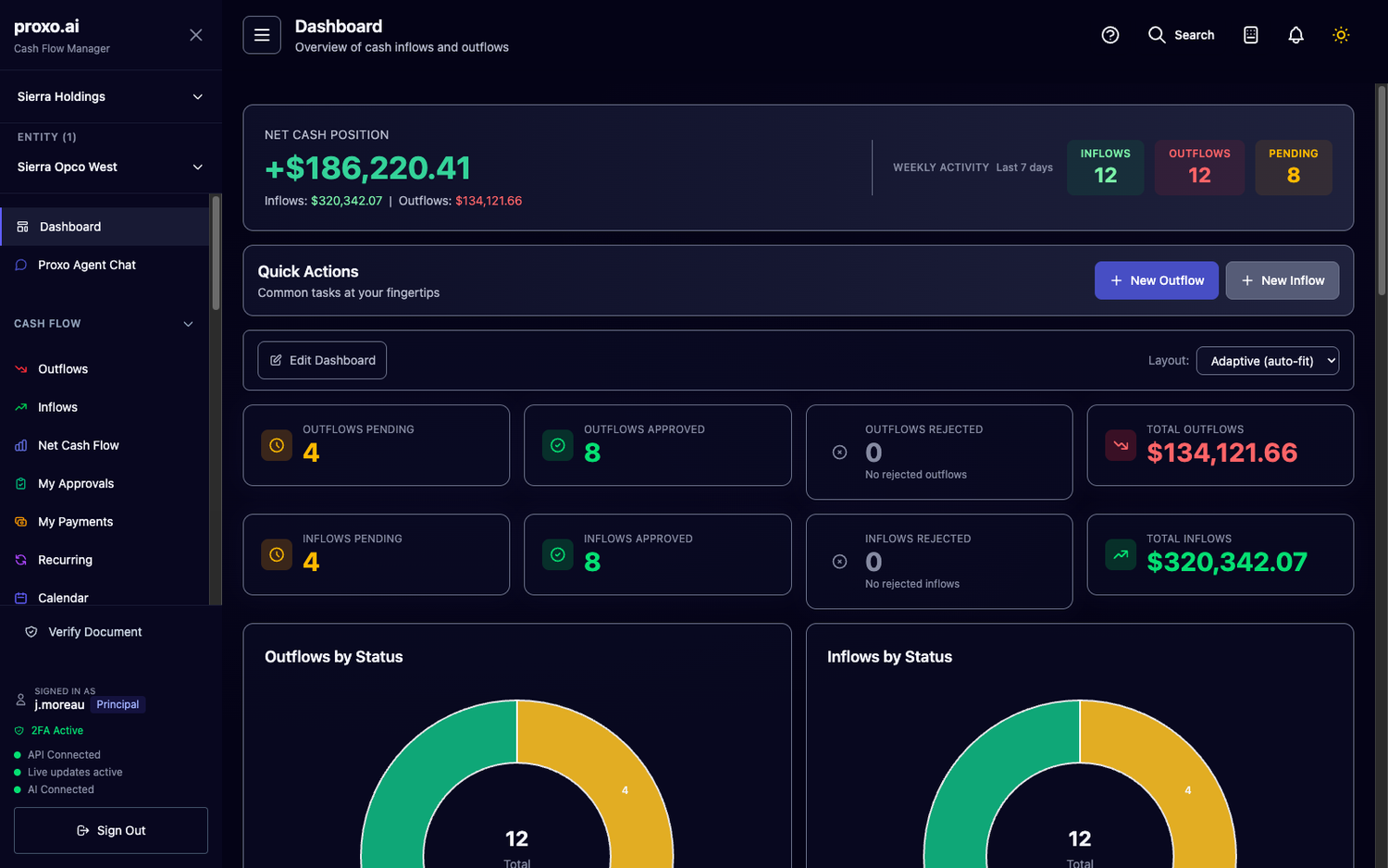
Task: Toggle the hamburger menu button
Action: point(262,35)
